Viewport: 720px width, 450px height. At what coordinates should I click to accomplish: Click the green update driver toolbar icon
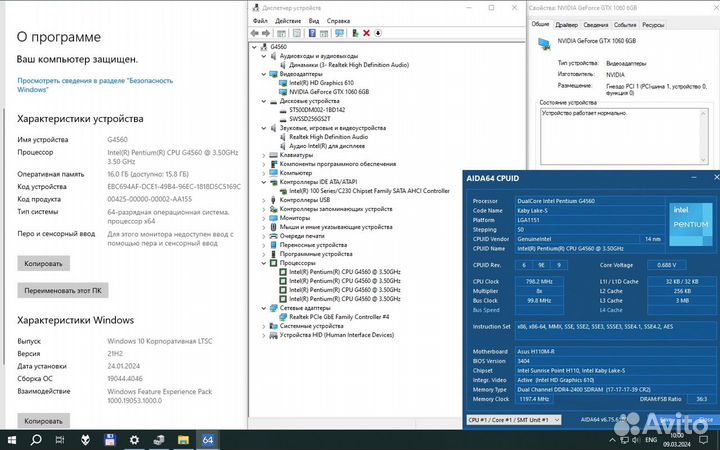tap(355, 33)
